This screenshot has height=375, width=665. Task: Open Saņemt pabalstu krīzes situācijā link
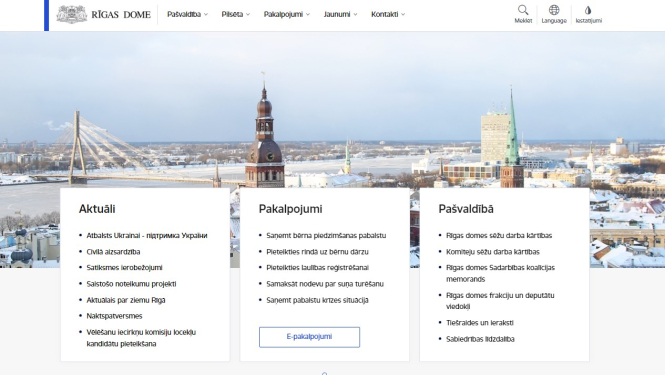[x=317, y=300]
